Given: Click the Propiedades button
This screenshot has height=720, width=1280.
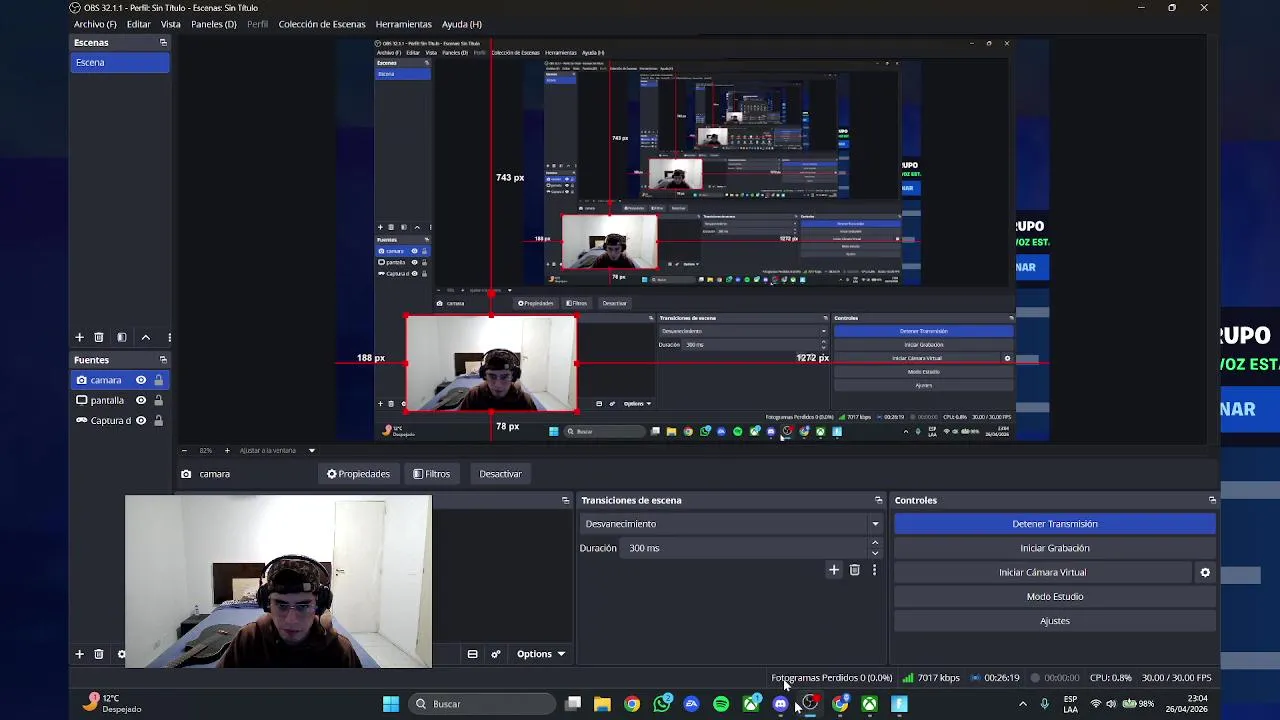Looking at the screenshot, I should (x=358, y=474).
